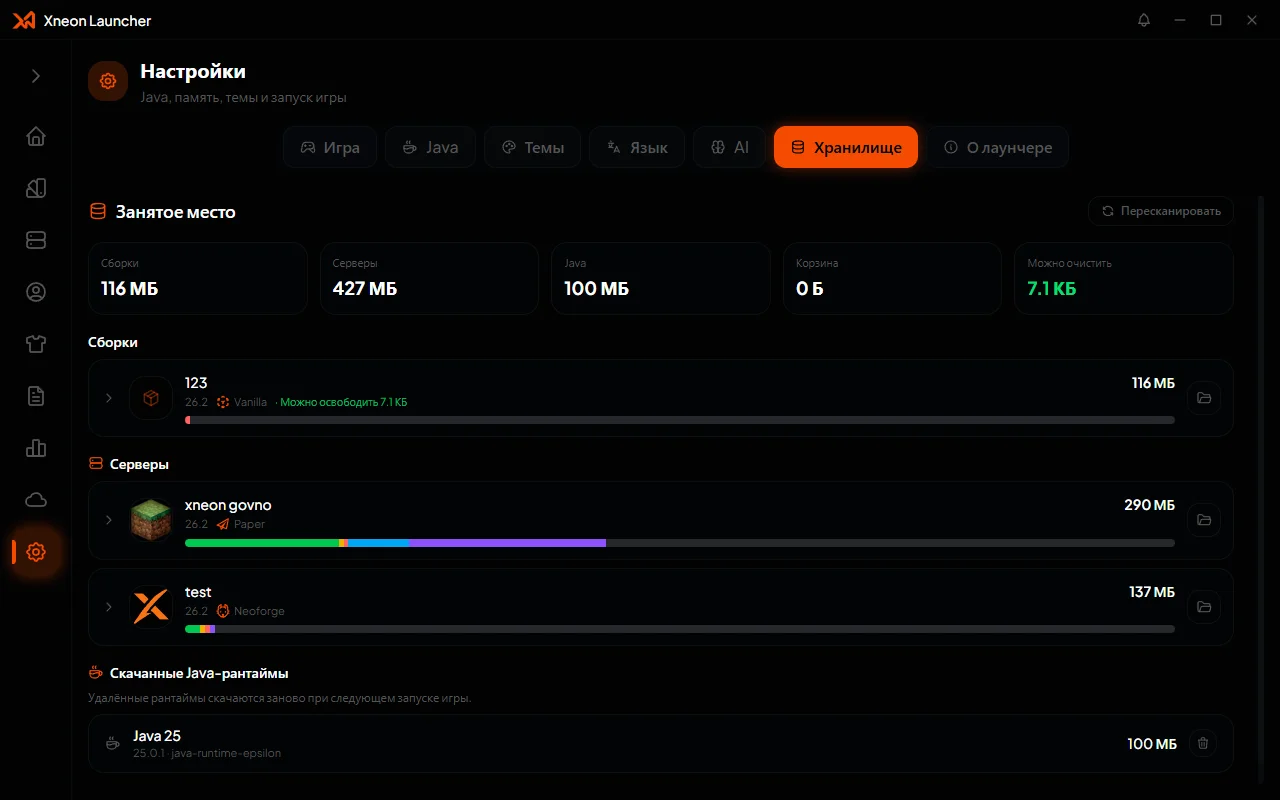Click the Пересканировать button
The height and width of the screenshot is (800, 1280).
1161,211
